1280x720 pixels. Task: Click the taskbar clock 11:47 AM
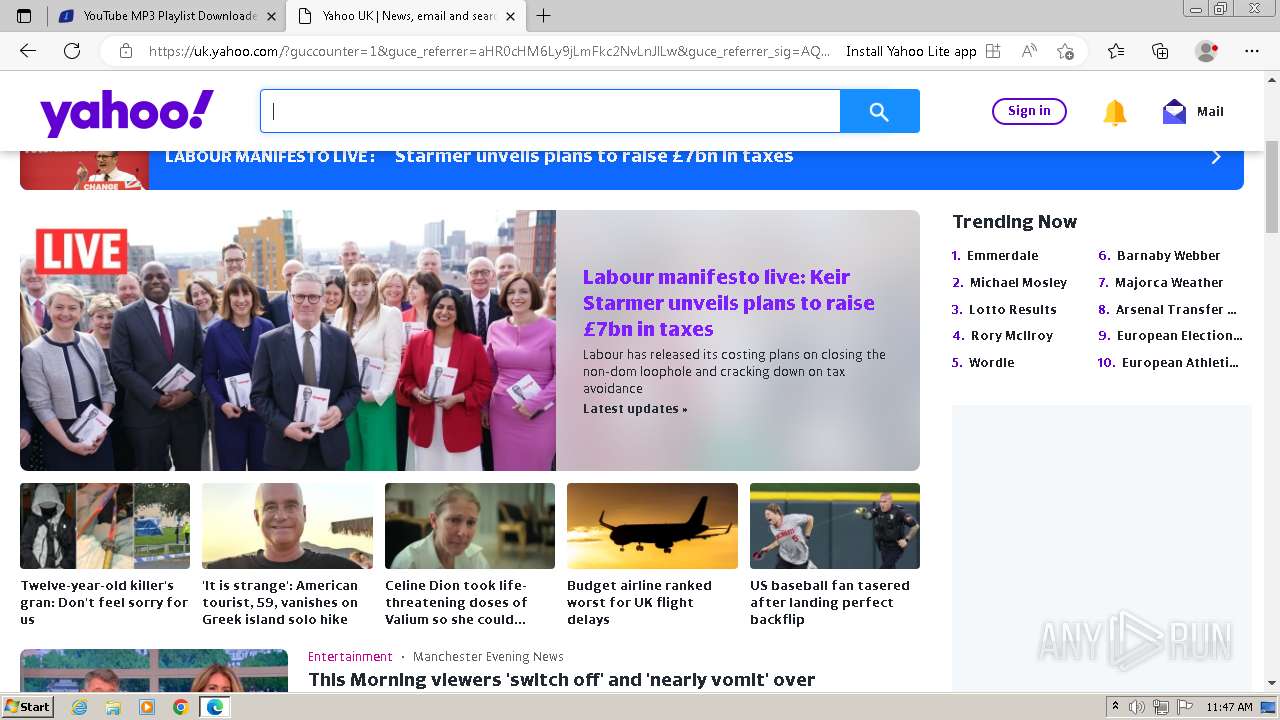point(1229,707)
